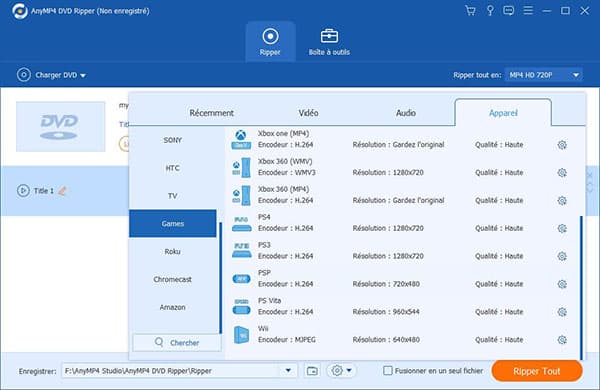Open settings gear for PS4 profile
Image resolution: width=600 pixels, height=390 pixels.
pos(562,228)
